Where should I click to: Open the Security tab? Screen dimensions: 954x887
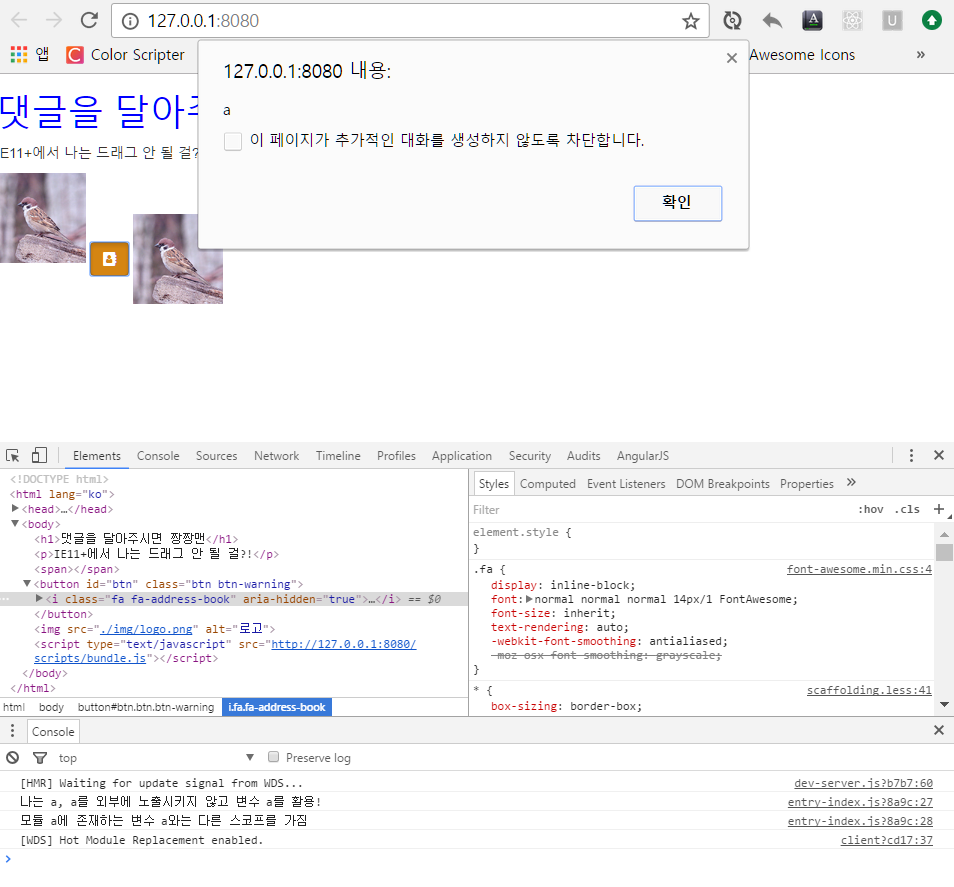click(530, 456)
